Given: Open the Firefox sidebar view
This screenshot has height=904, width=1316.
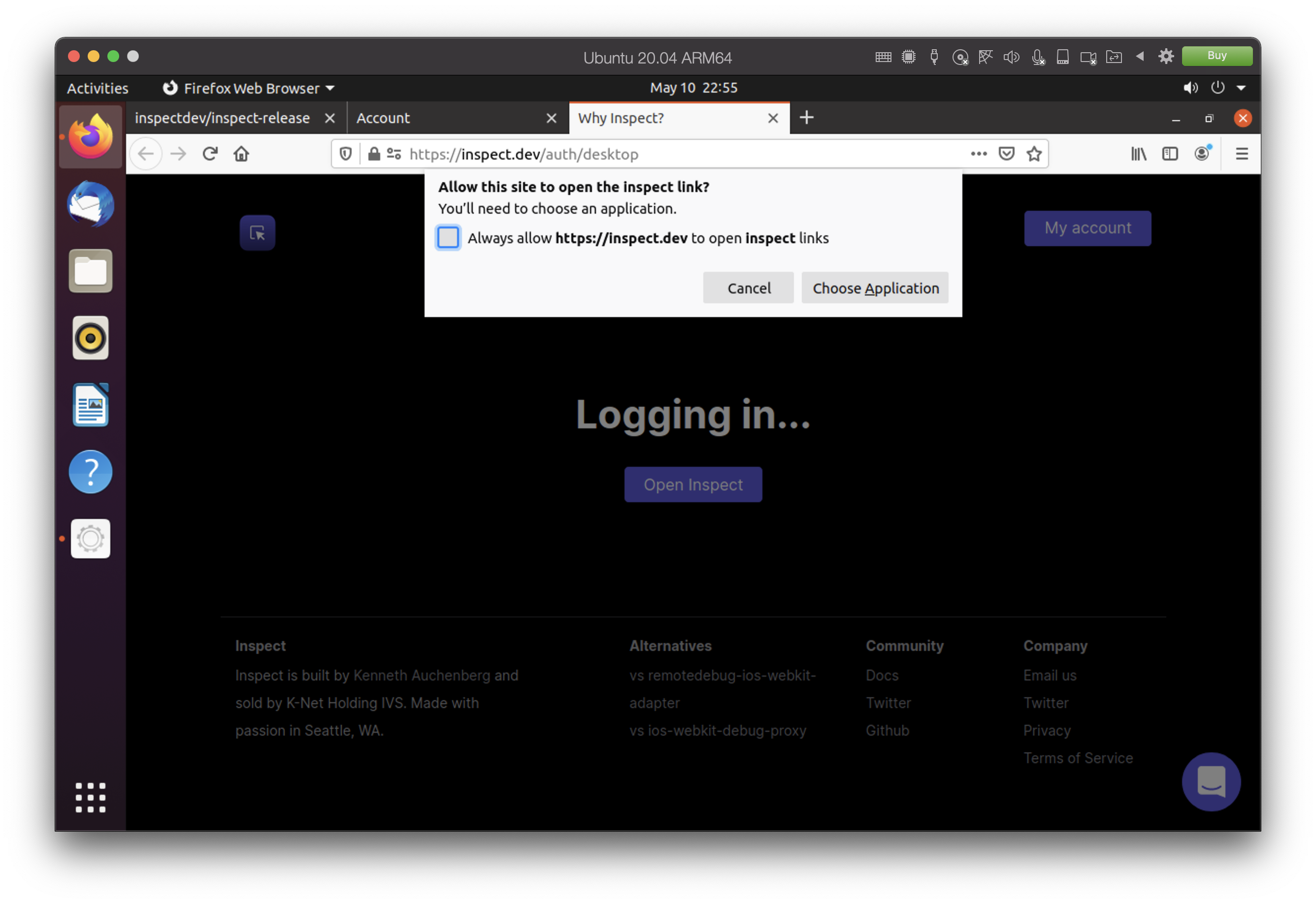Looking at the screenshot, I should [1170, 154].
